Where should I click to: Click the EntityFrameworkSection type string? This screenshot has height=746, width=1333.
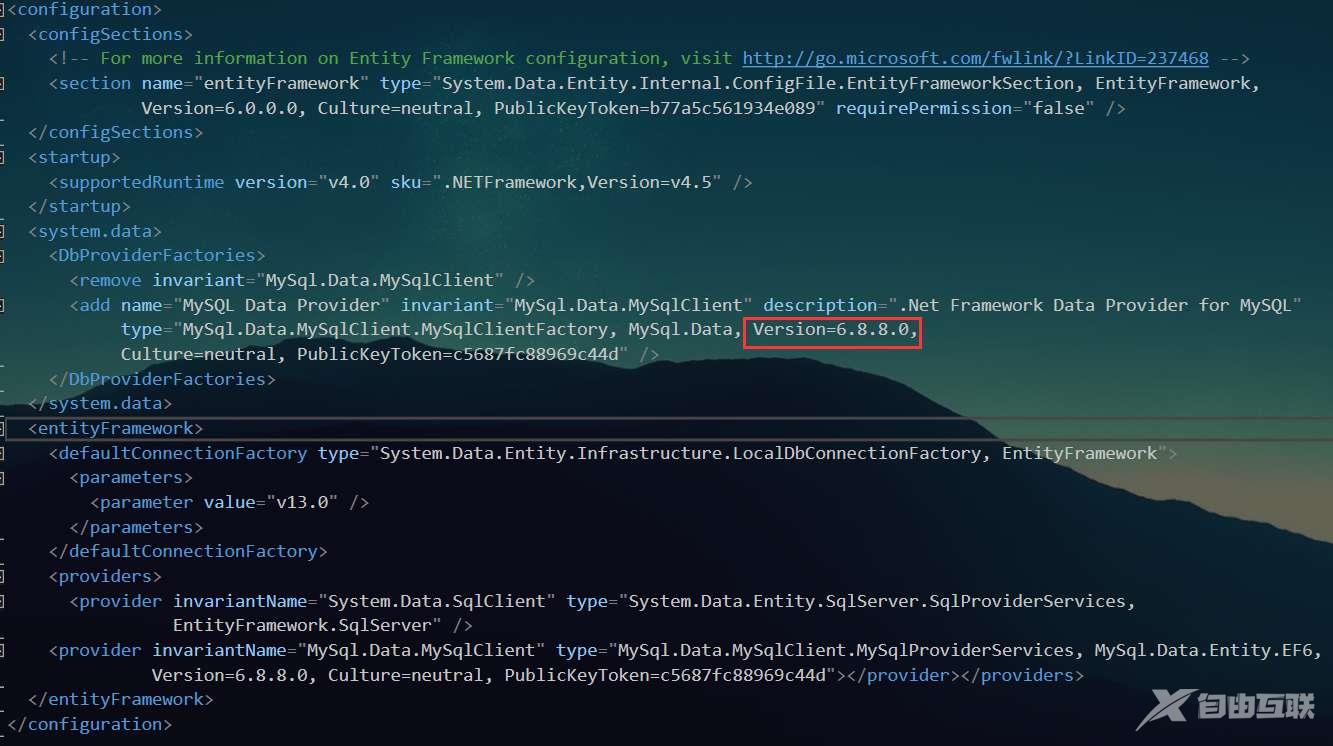pyautogui.click(x=757, y=83)
